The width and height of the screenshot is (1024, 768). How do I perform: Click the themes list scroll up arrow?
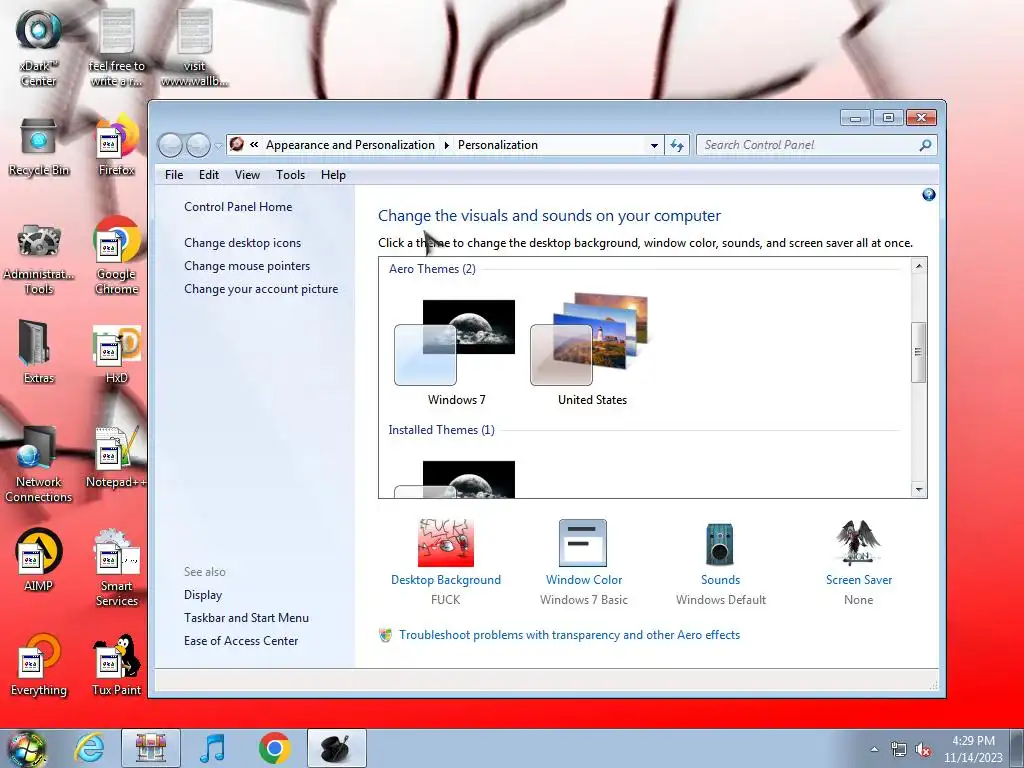coord(919,266)
